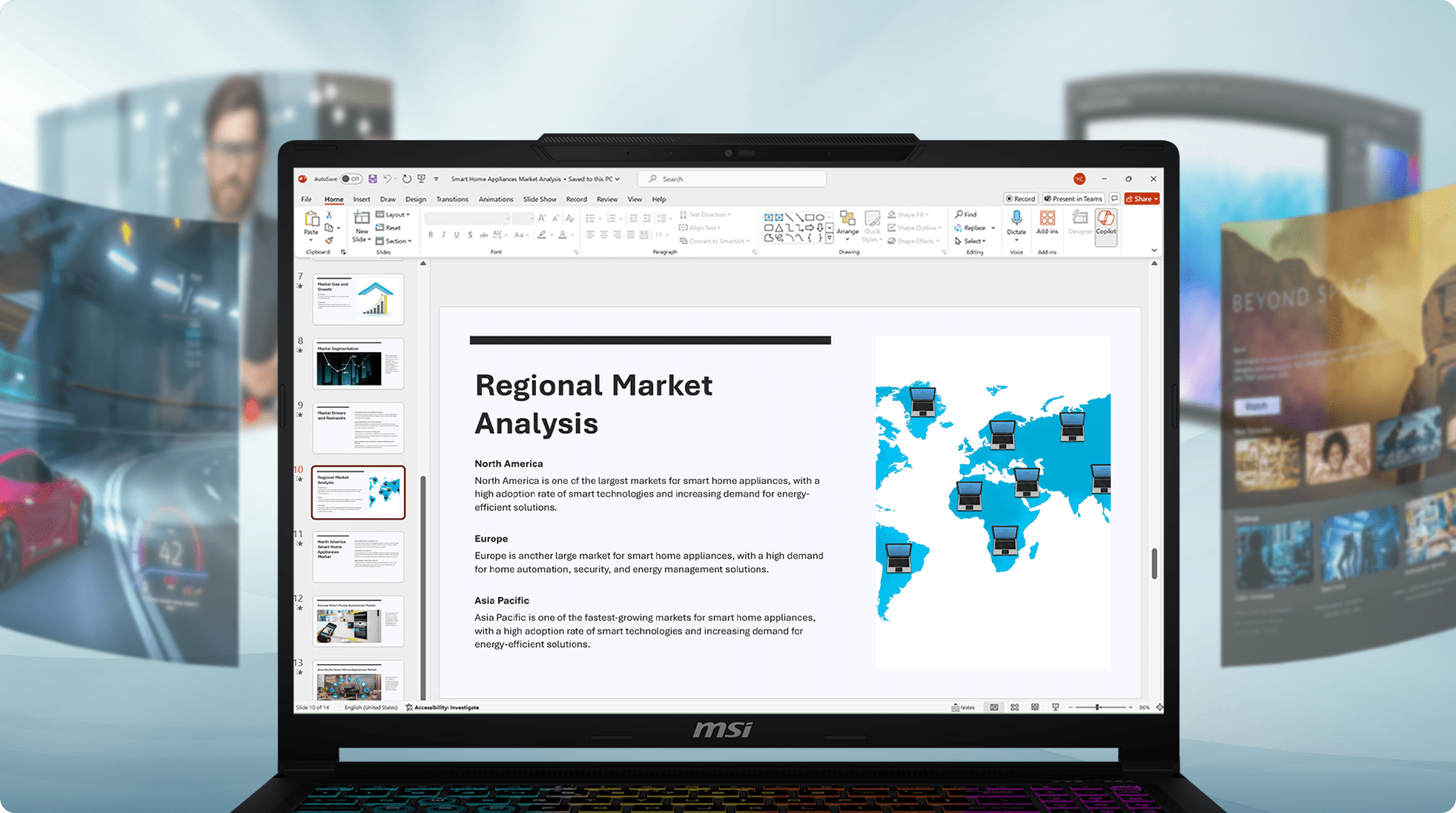Toggle Normal view in status bar
This screenshot has width=1456, height=813.
[x=994, y=707]
